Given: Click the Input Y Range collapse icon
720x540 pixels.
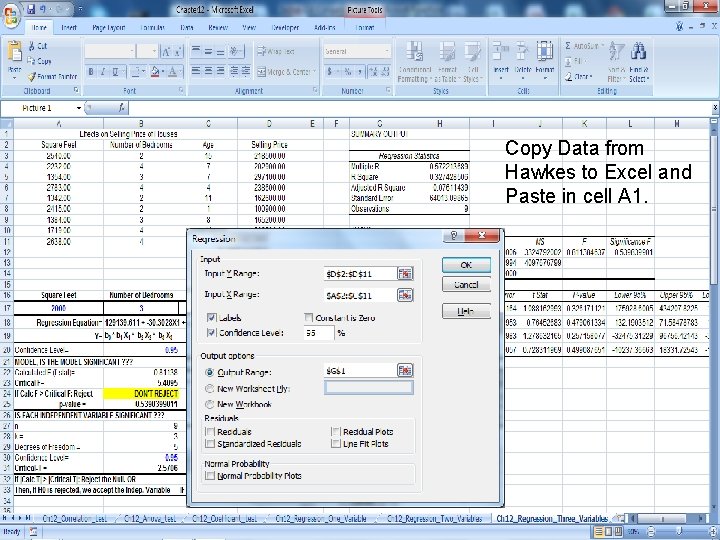Looking at the screenshot, I should click(x=405, y=274).
